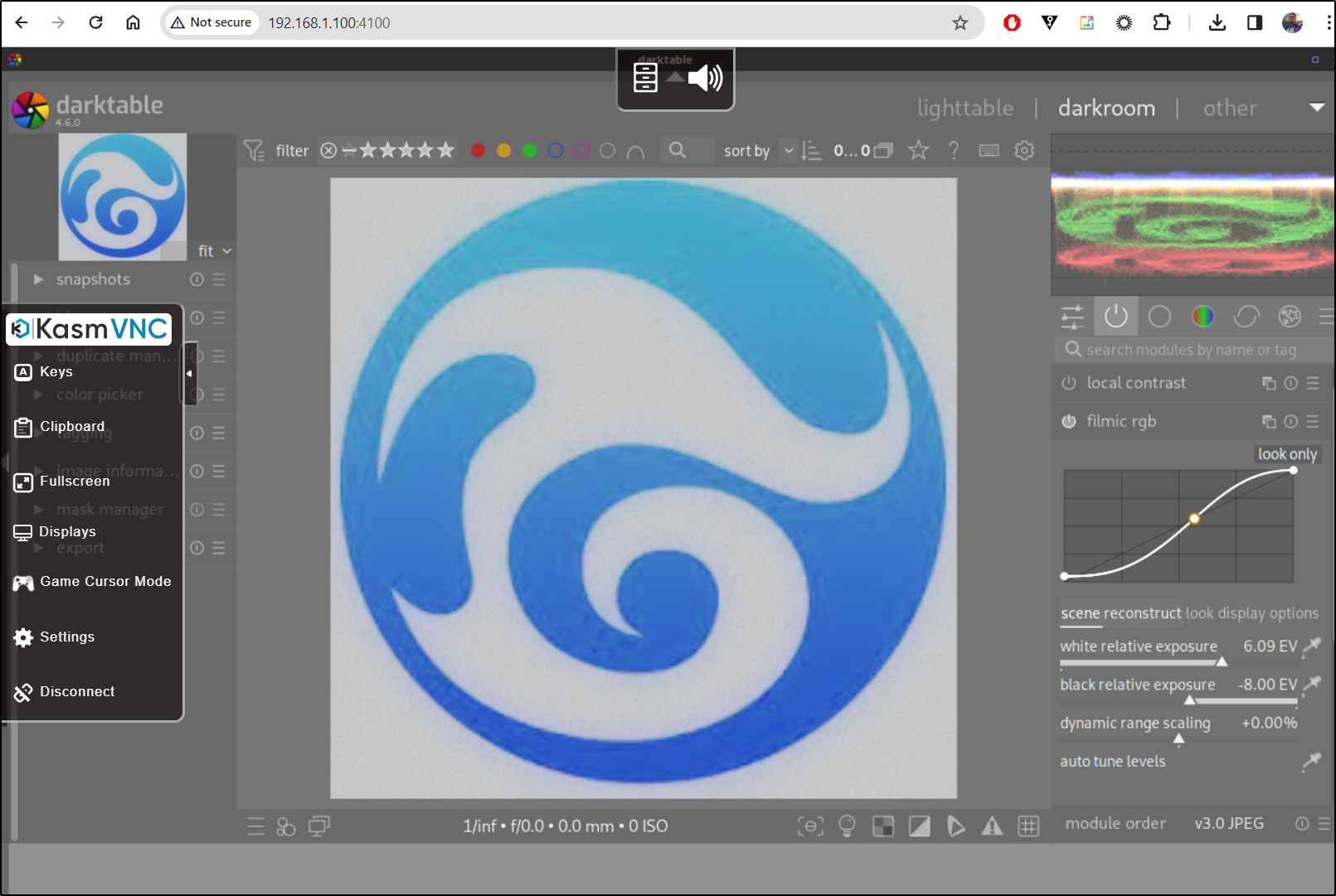This screenshot has width=1336, height=896.
Task: Click the filter search magnifier field
Action: click(687, 150)
